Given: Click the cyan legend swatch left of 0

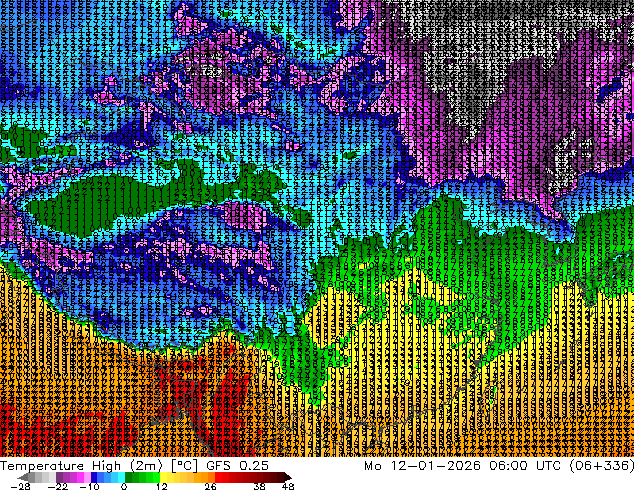Looking at the screenshot, I should pos(121,477).
